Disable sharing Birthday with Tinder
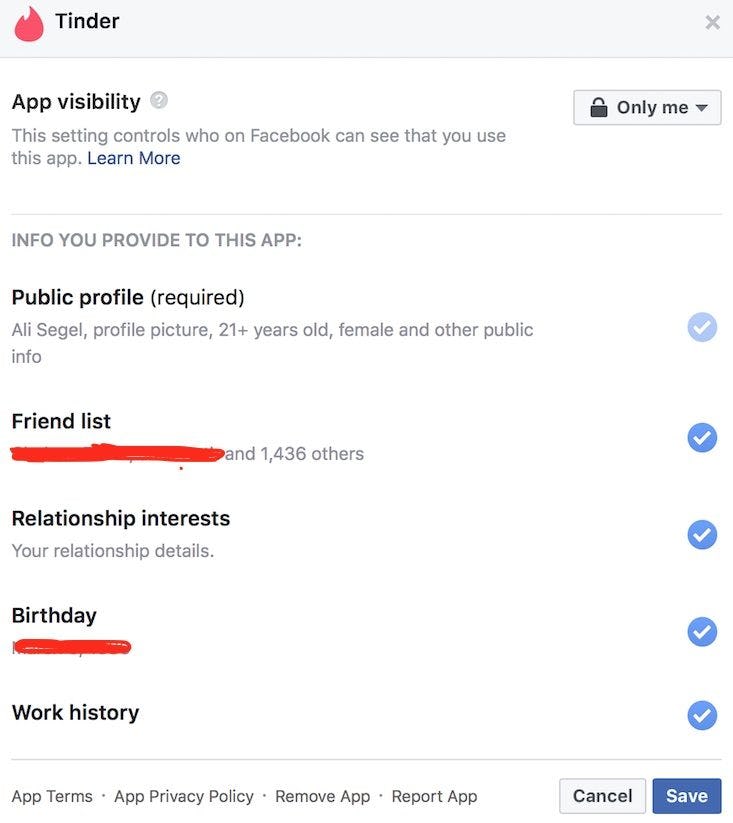This screenshot has height=823, width=733. (x=702, y=631)
